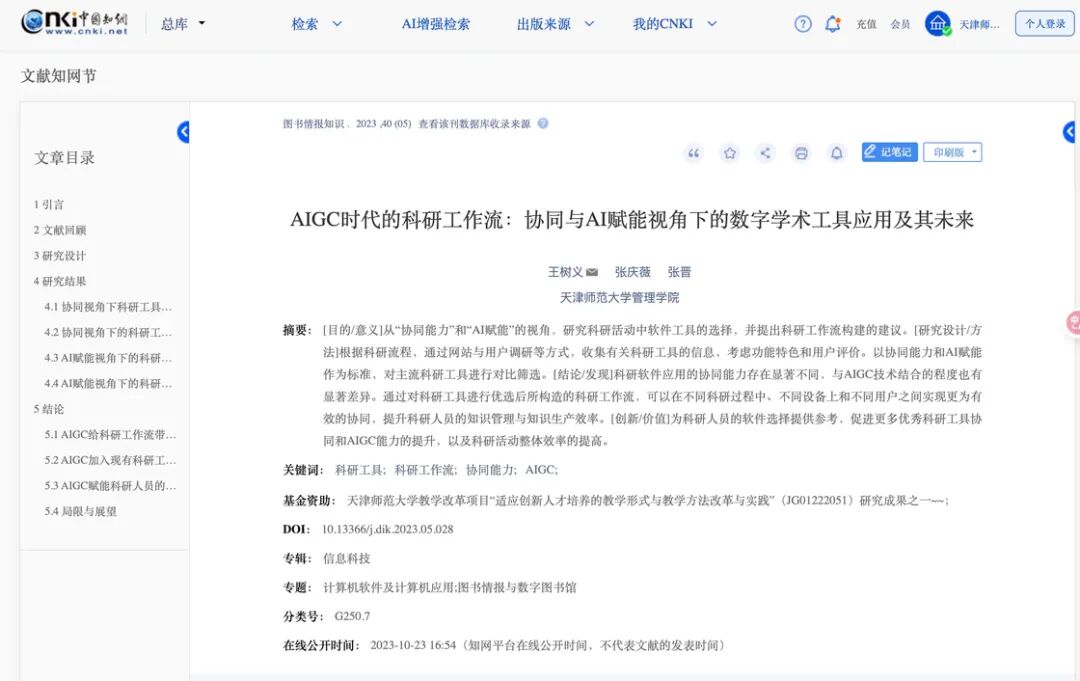Open the 总库 dropdown
1080x681 pixels.
pyautogui.click(x=183, y=24)
